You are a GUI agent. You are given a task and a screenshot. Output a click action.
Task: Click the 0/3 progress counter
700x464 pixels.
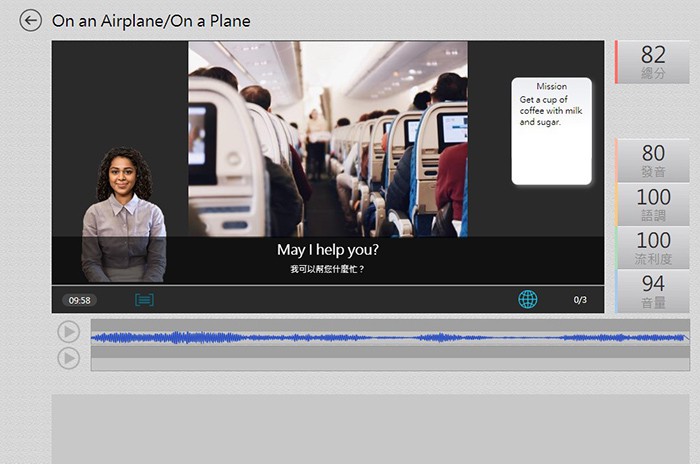pos(580,300)
